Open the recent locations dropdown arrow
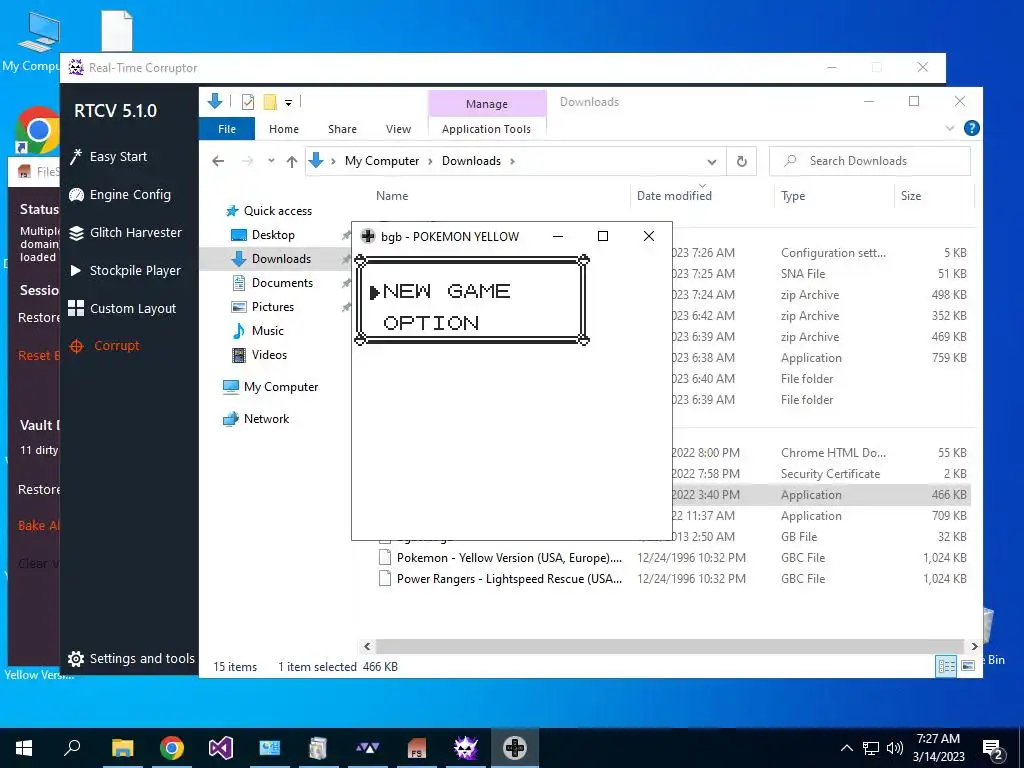 271,161
